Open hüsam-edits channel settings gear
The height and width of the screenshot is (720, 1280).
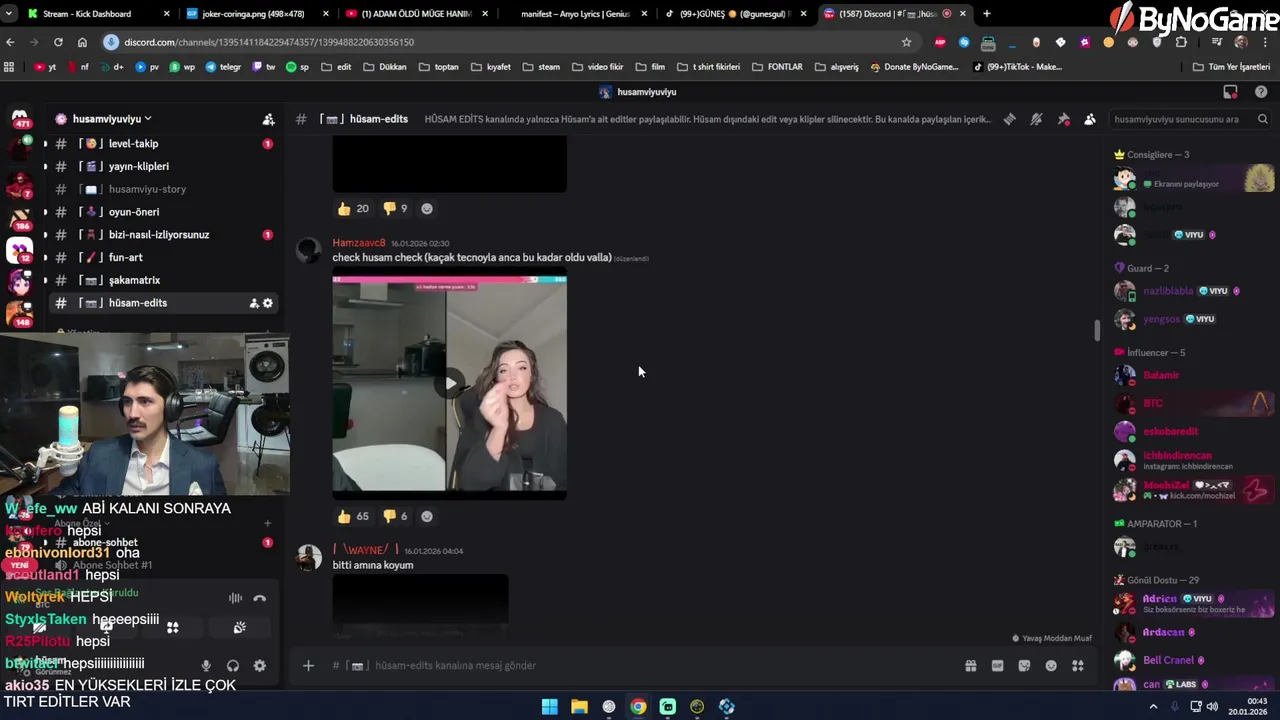click(268, 303)
